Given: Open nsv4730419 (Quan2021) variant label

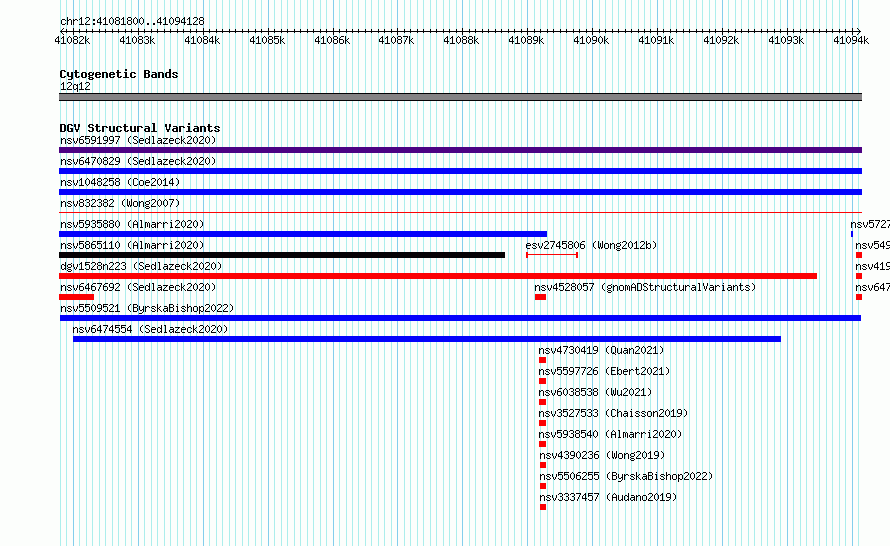Looking at the screenshot, I should point(601,350).
